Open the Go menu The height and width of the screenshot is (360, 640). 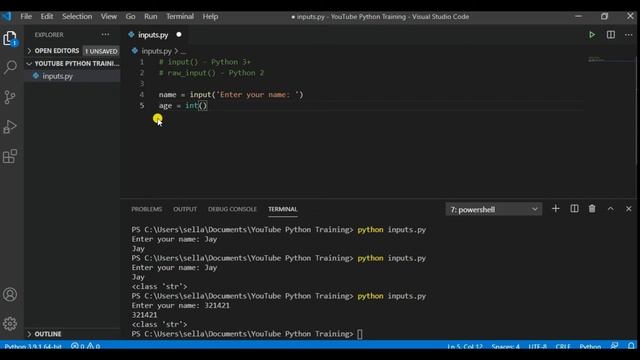click(130, 16)
